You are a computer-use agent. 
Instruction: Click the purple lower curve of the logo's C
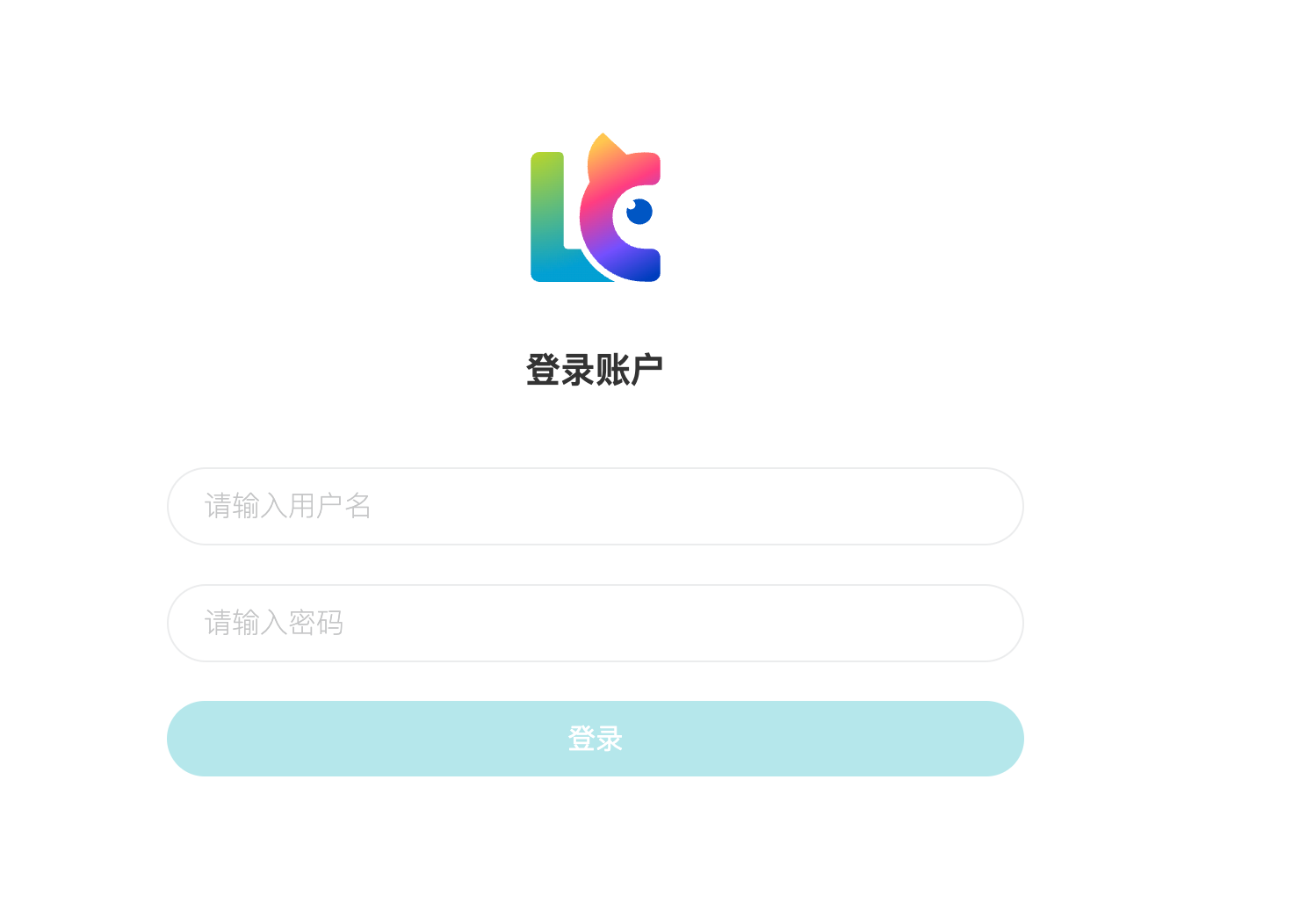pos(628,265)
